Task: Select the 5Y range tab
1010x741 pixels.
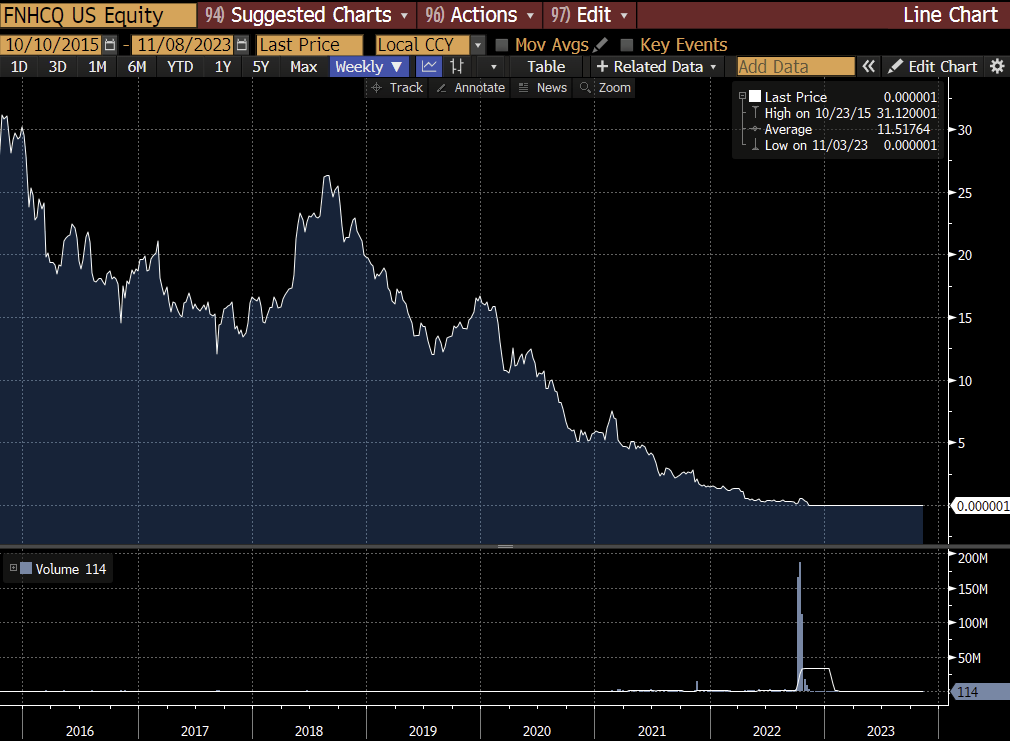Action: coord(260,66)
